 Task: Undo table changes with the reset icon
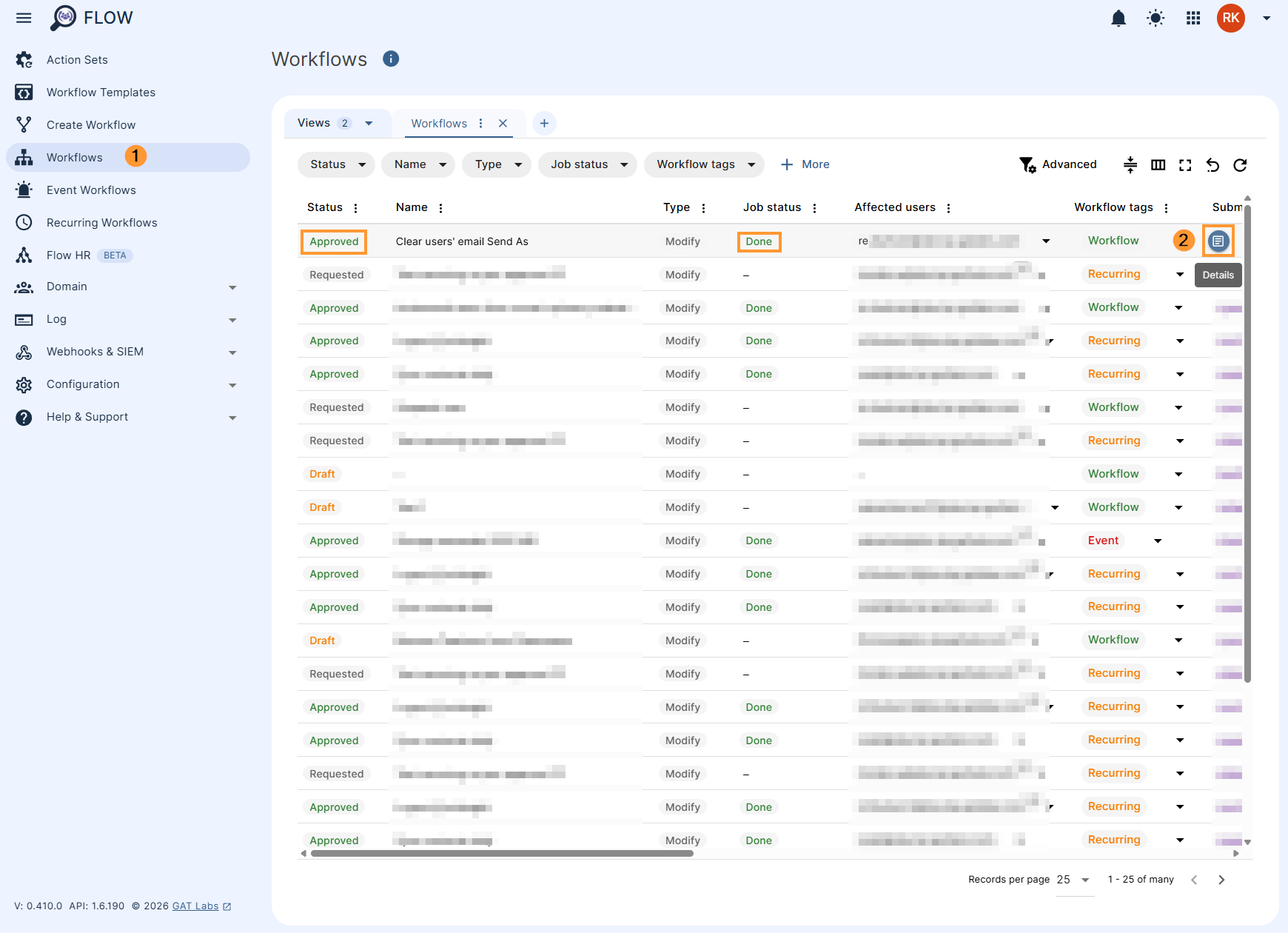pos(1212,166)
